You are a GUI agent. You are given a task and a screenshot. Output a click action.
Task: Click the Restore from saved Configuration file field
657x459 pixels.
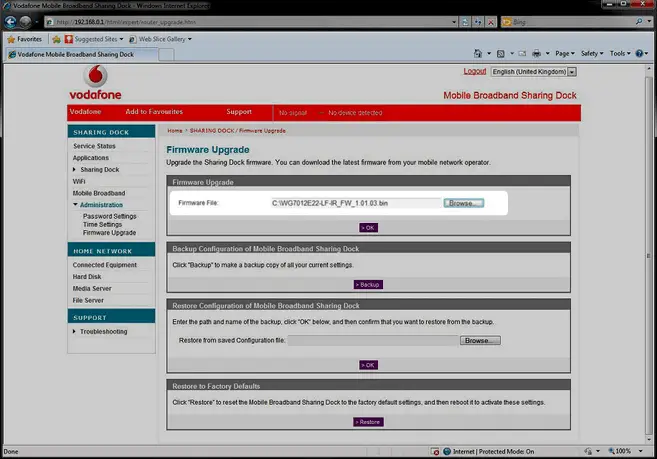[373, 340]
